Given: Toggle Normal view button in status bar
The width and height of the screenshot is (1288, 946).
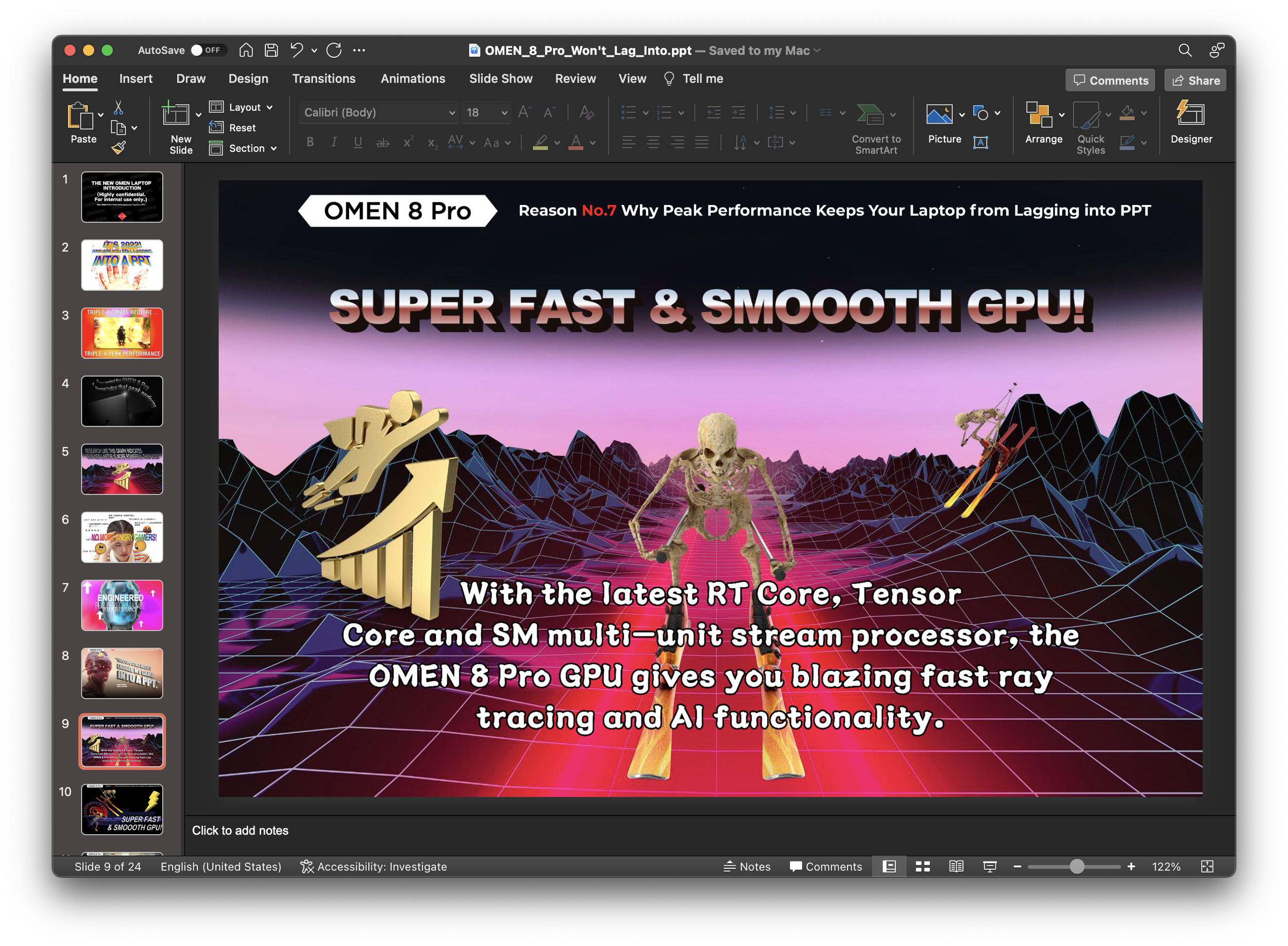Looking at the screenshot, I should pos(889,866).
